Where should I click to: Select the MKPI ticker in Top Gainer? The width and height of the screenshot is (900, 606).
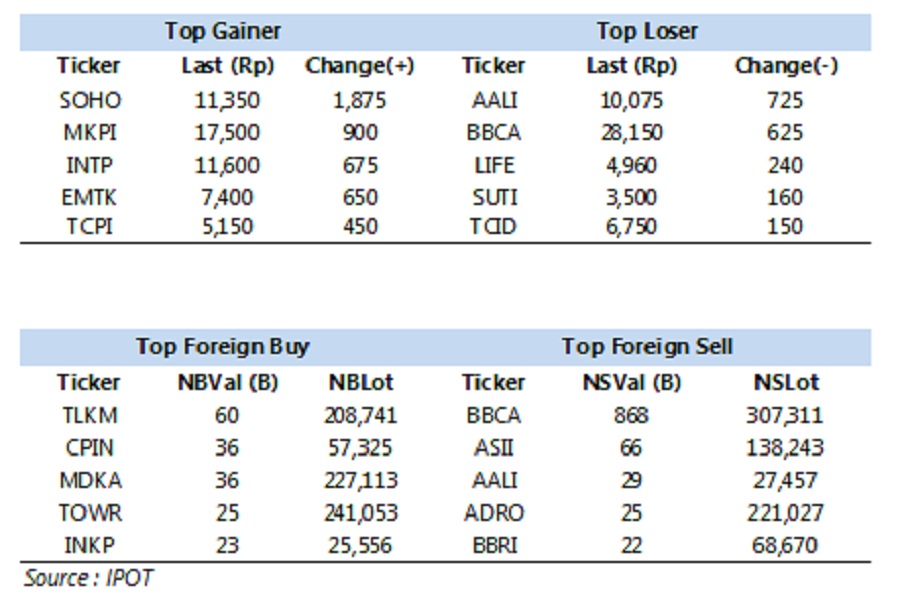(x=89, y=132)
